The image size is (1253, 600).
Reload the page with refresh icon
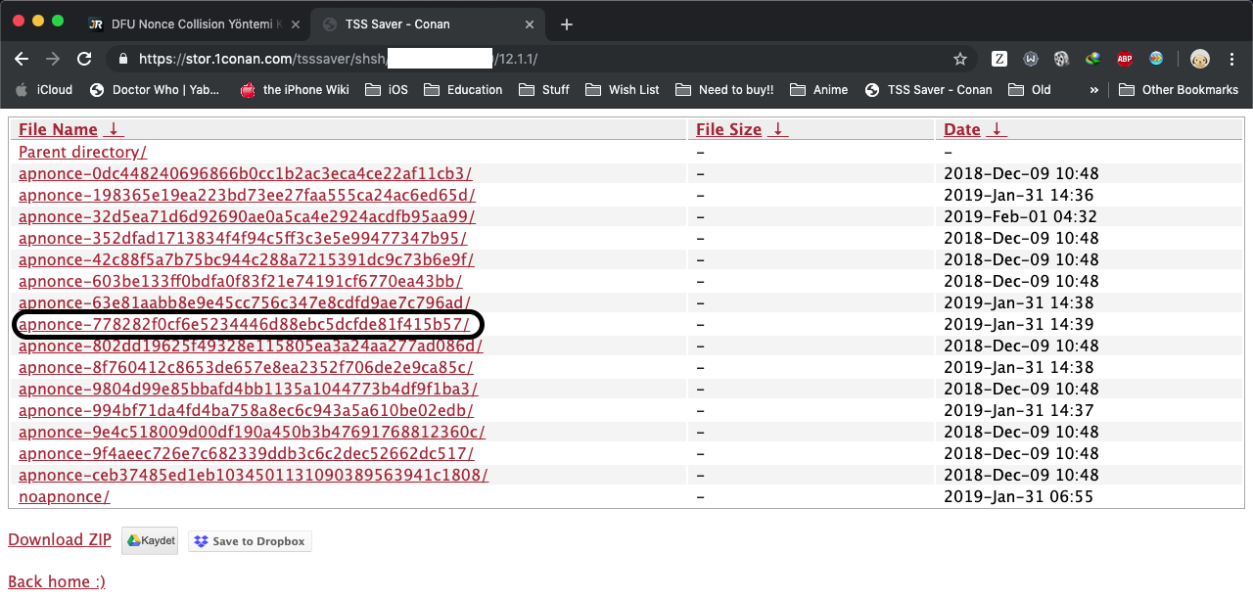point(85,59)
